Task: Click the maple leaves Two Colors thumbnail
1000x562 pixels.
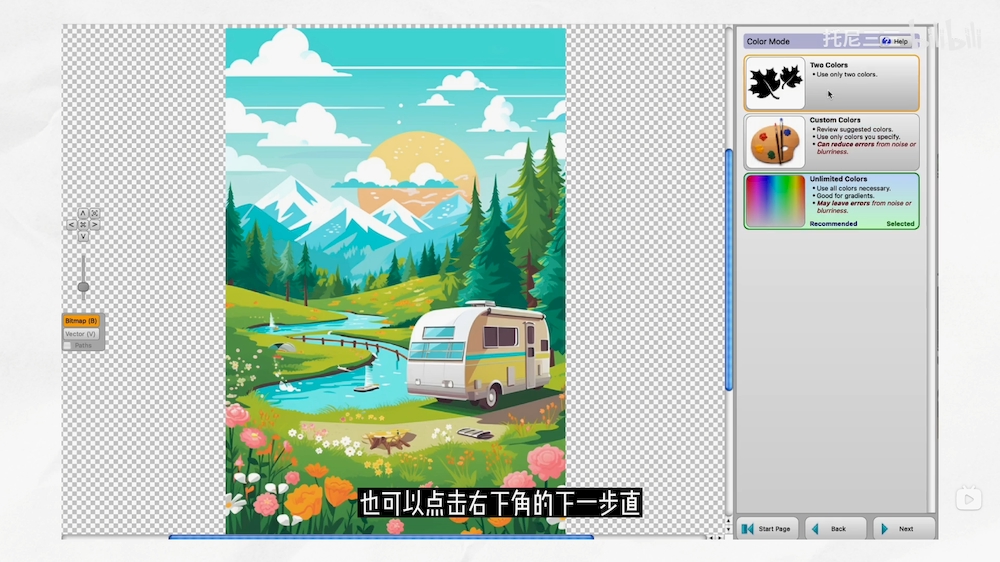Action: pos(776,83)
